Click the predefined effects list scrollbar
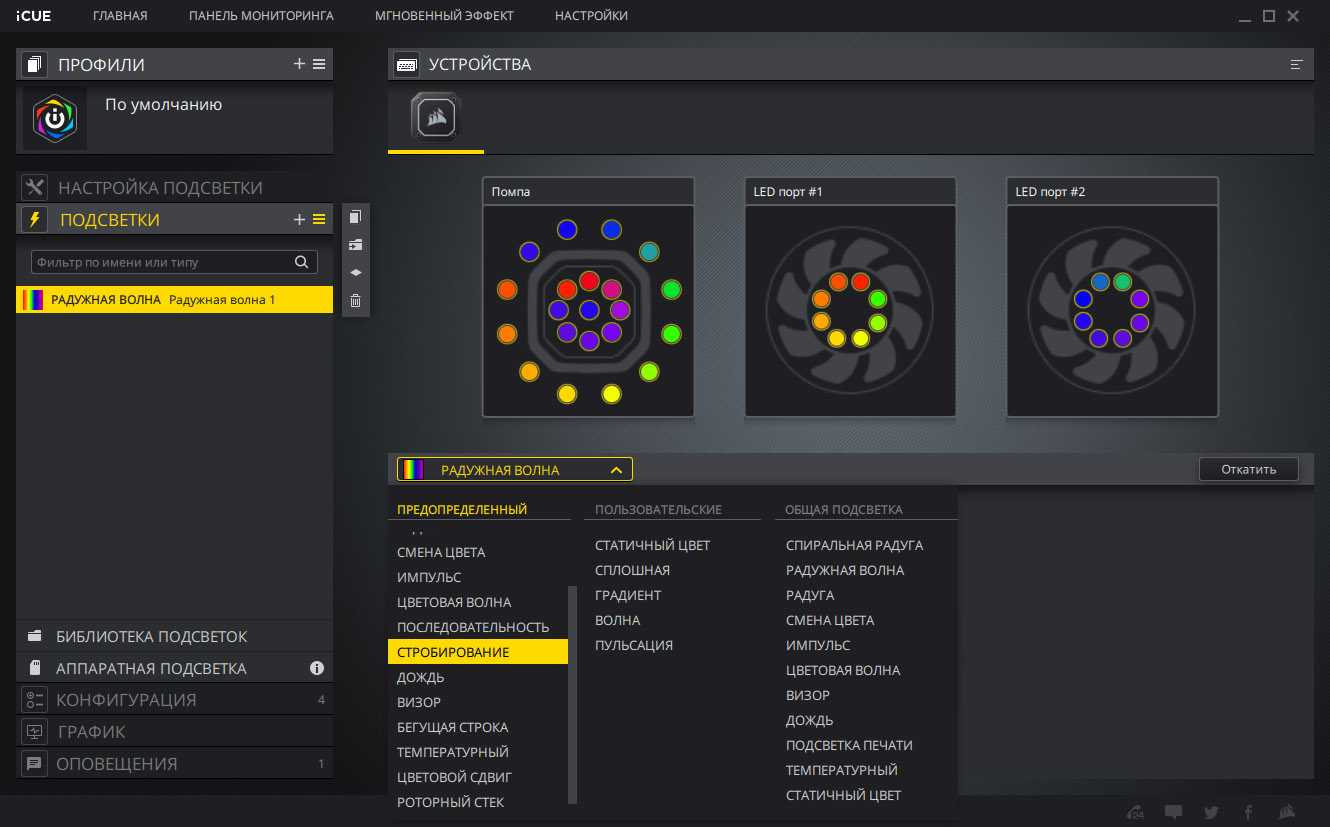This screenshot has height=827, width=1330. pos(573,694)
